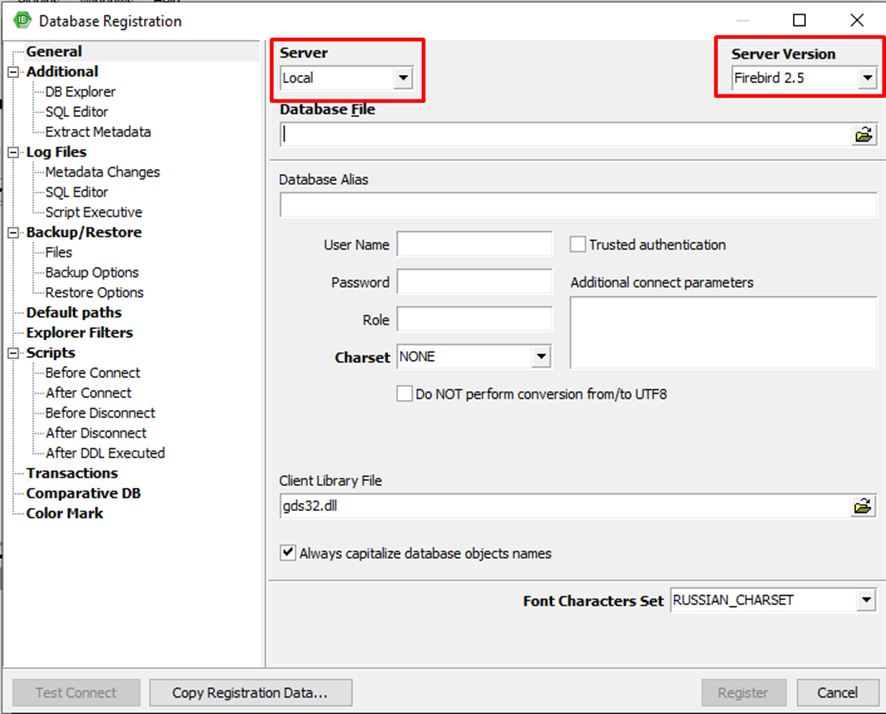886x714 pixels.
Task: Browse for a database file with the folder icon
Action: point(863,134)
